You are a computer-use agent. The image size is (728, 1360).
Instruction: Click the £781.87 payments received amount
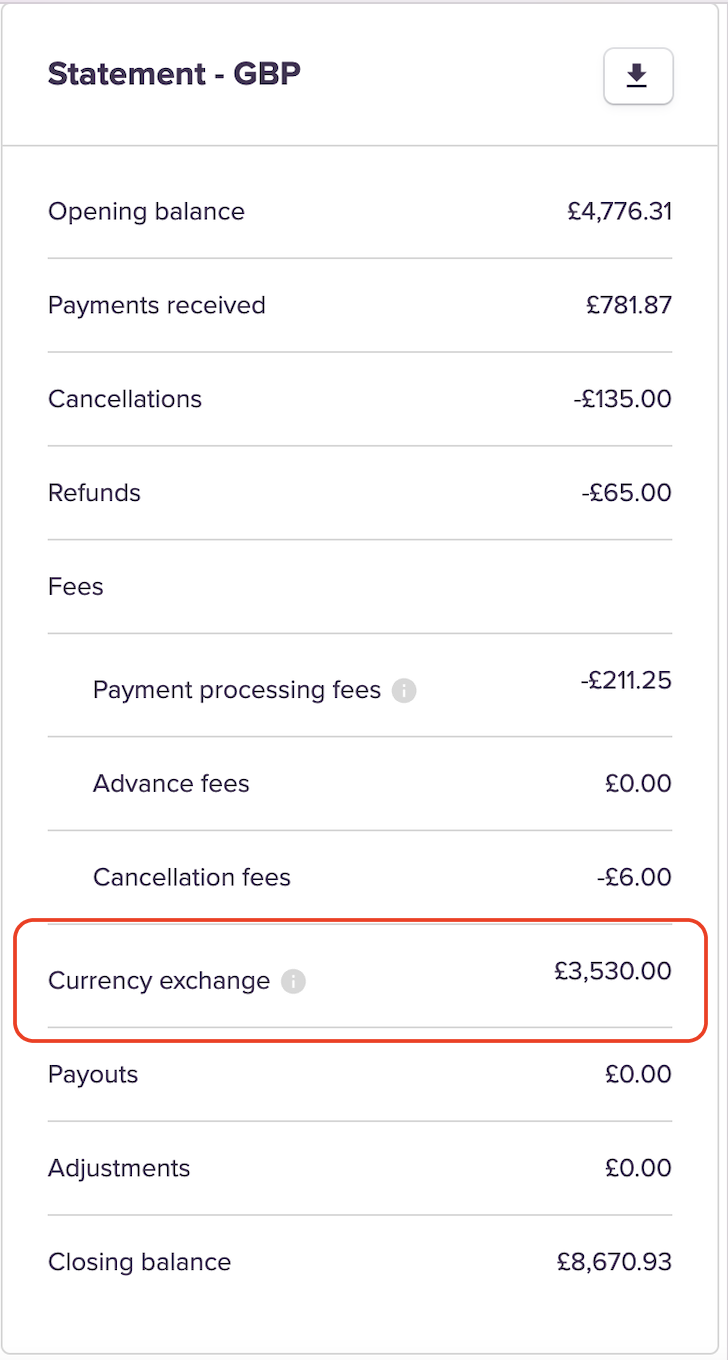pyautogui.click(x=628, y=305)
